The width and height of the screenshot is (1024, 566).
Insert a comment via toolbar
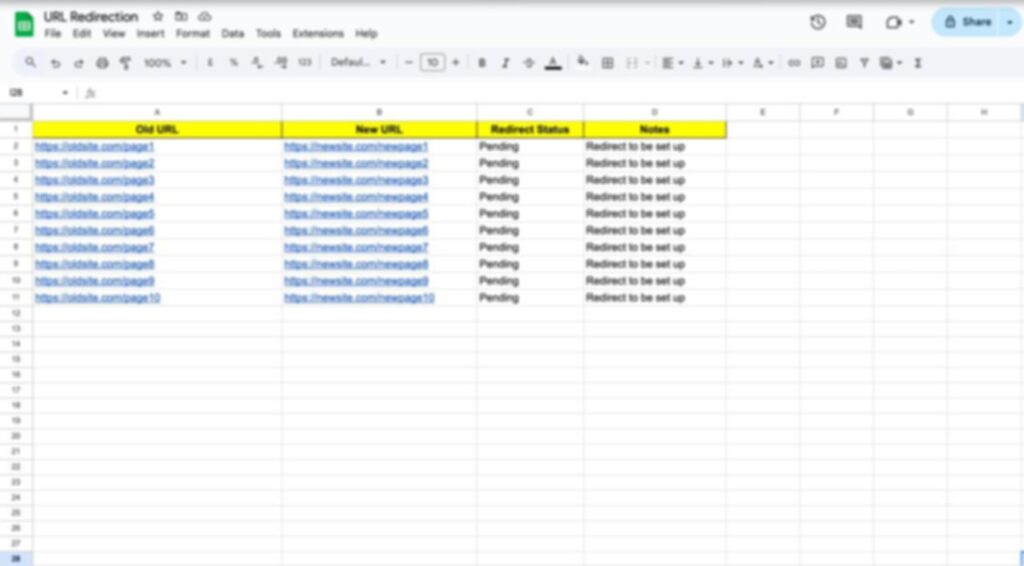817,63
